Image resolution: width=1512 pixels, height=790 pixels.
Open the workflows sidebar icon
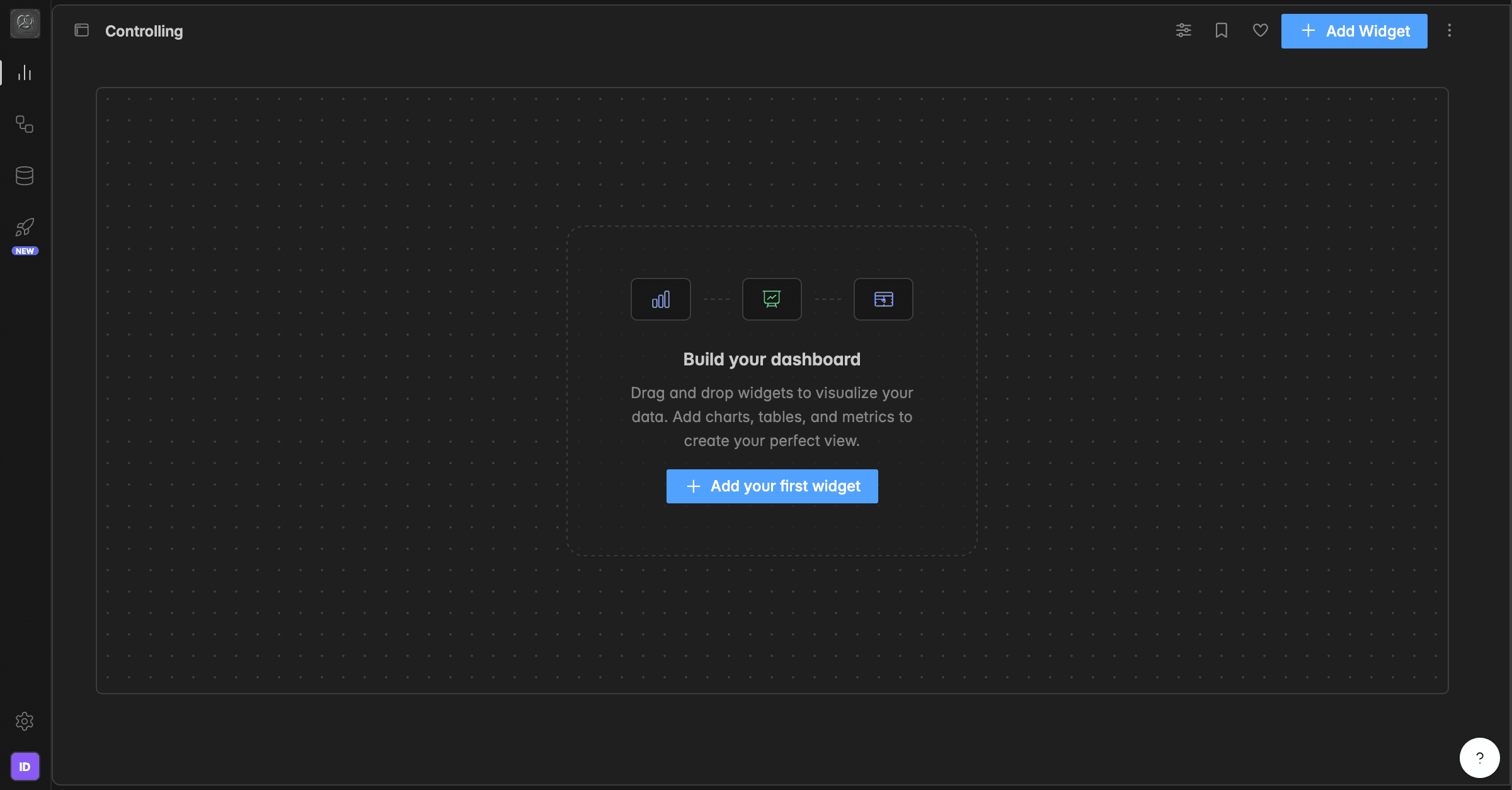[x=25, y=124]
